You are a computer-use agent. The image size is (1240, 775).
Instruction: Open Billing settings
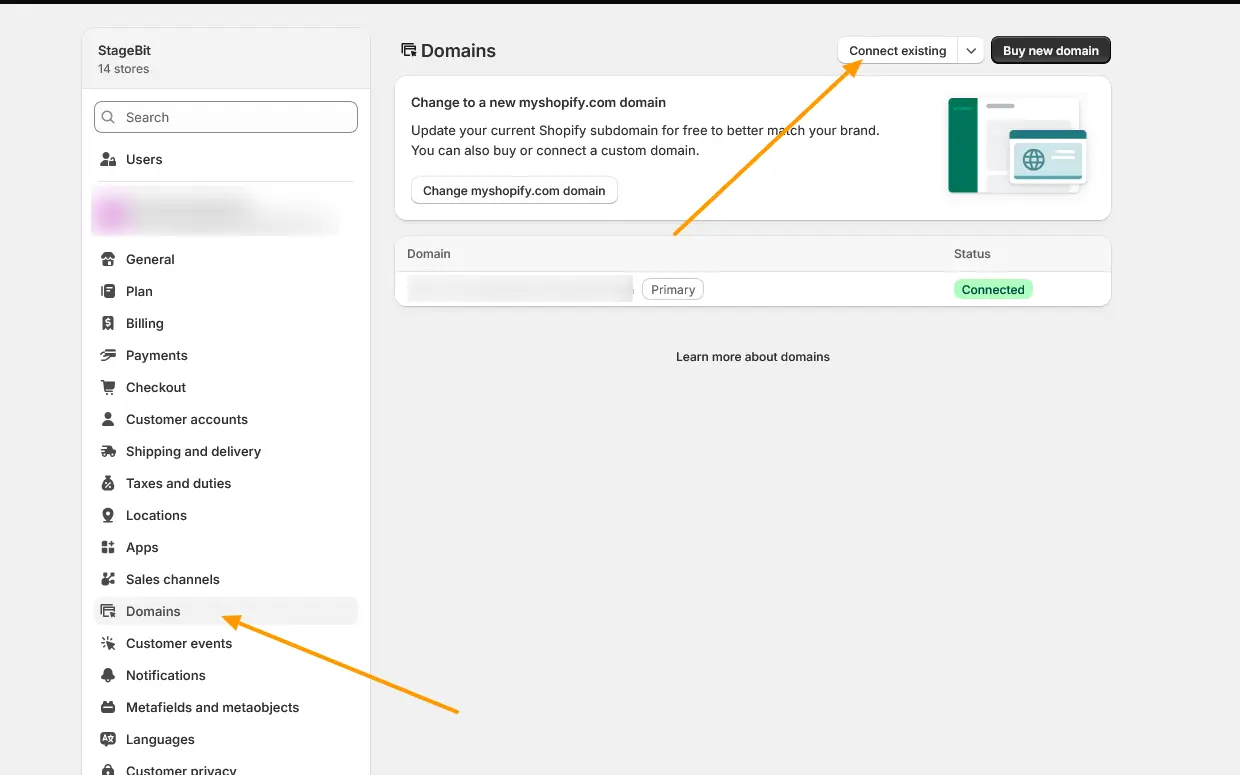tap(226, 323)
